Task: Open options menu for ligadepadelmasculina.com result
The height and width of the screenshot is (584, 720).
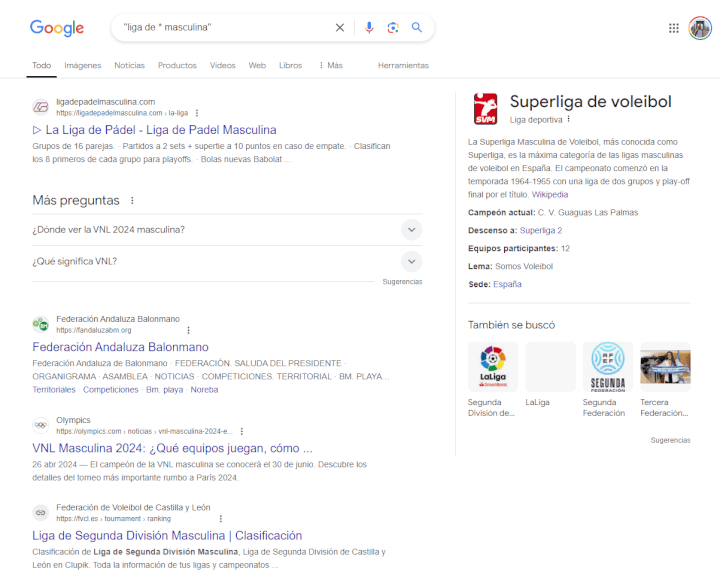Action: pyautogui.click(x=197, y=113)
